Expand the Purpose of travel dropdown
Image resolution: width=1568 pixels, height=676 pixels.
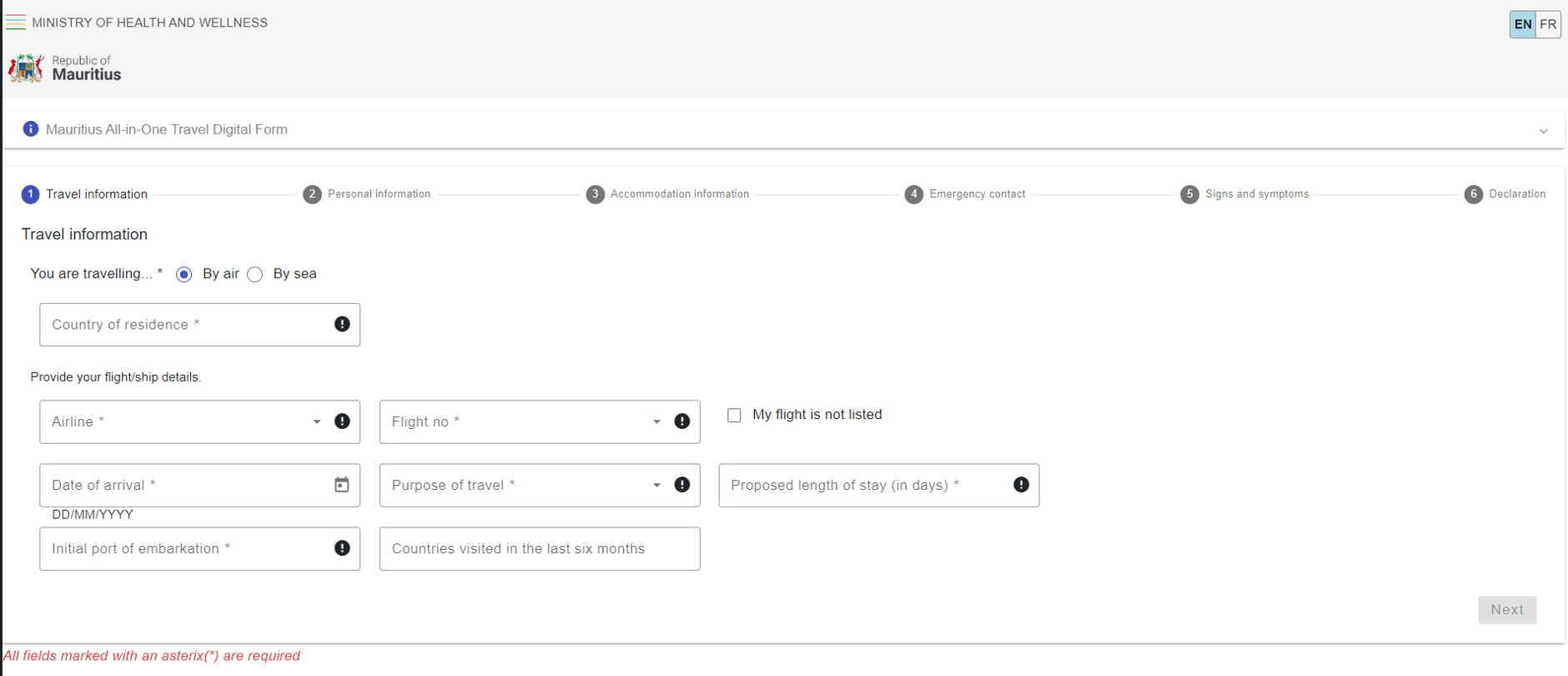coord(656,485)
